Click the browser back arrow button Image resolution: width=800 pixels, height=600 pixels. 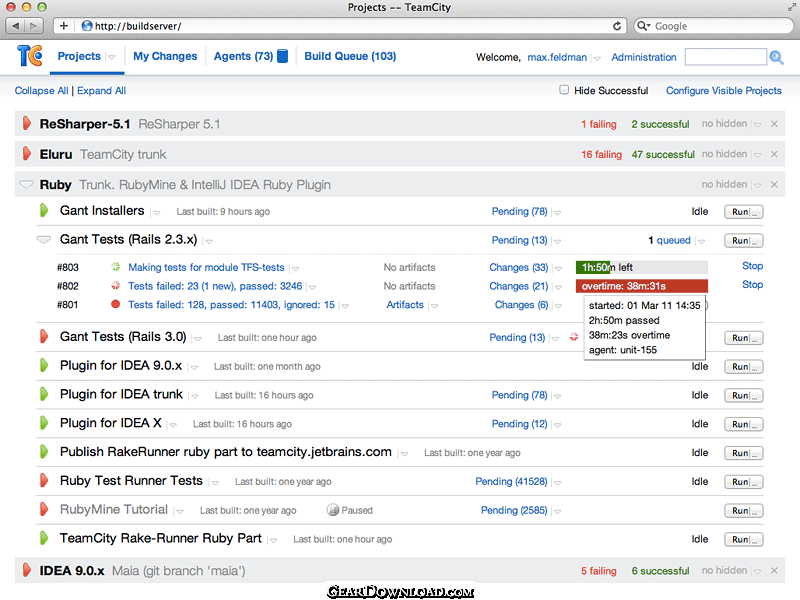[x=16, y=26]
